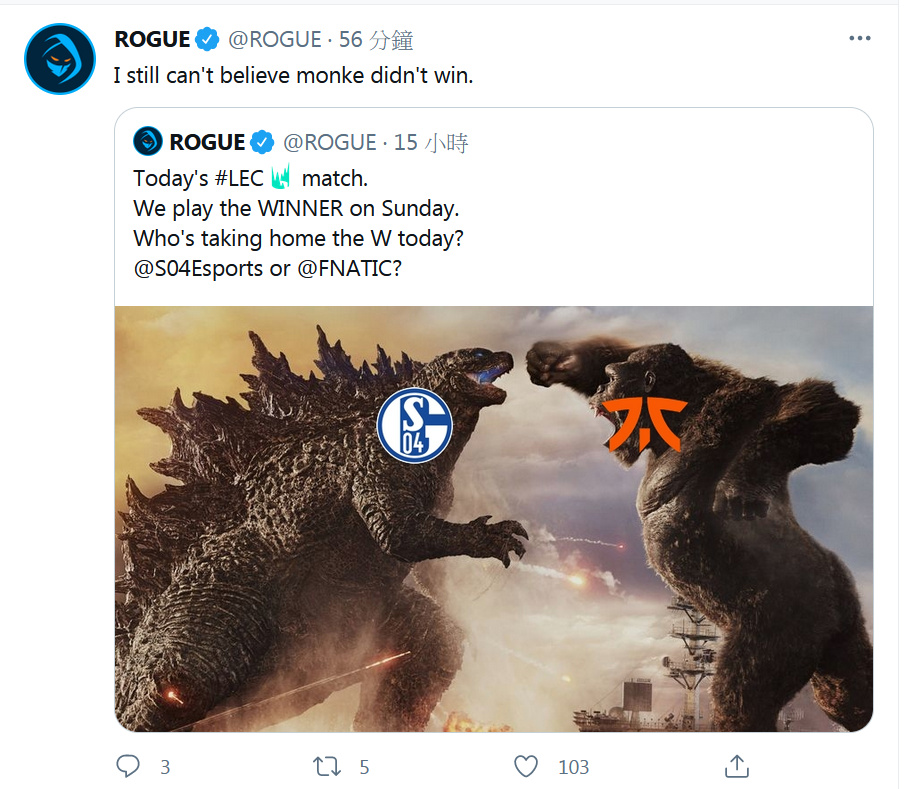Like the tweet with heart icon
This screenshot has height=789, width=908.
click(526, 766)
